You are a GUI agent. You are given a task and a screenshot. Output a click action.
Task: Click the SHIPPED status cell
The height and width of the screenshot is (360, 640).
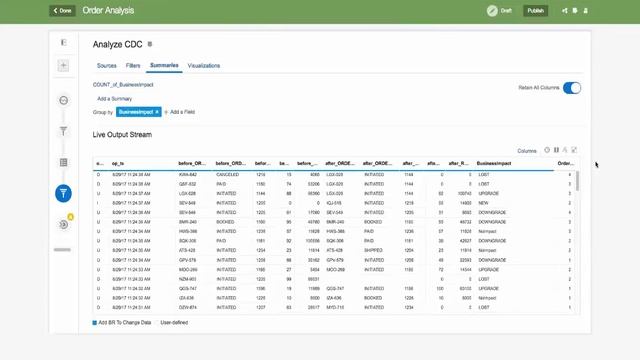coord(373,250)
